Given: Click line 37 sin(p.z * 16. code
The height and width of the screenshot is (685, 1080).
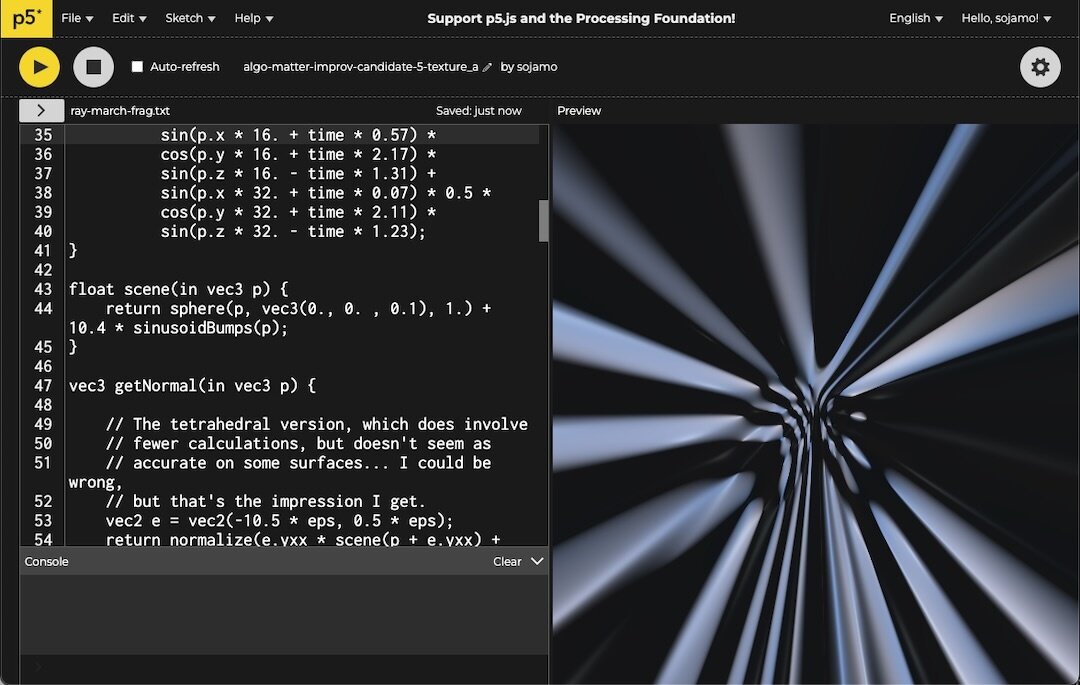Looking at the screenshot, I should click(x=298, y=173).
